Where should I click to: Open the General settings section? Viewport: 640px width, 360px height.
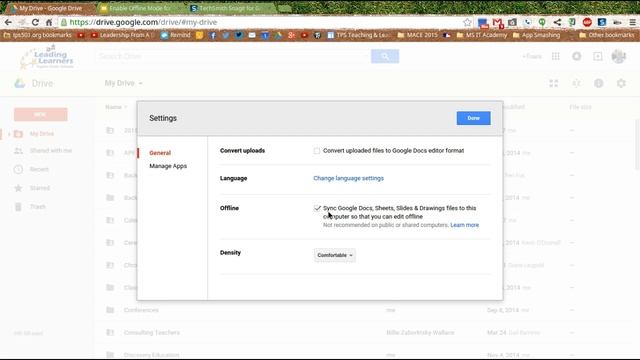[x=160, y=153]
